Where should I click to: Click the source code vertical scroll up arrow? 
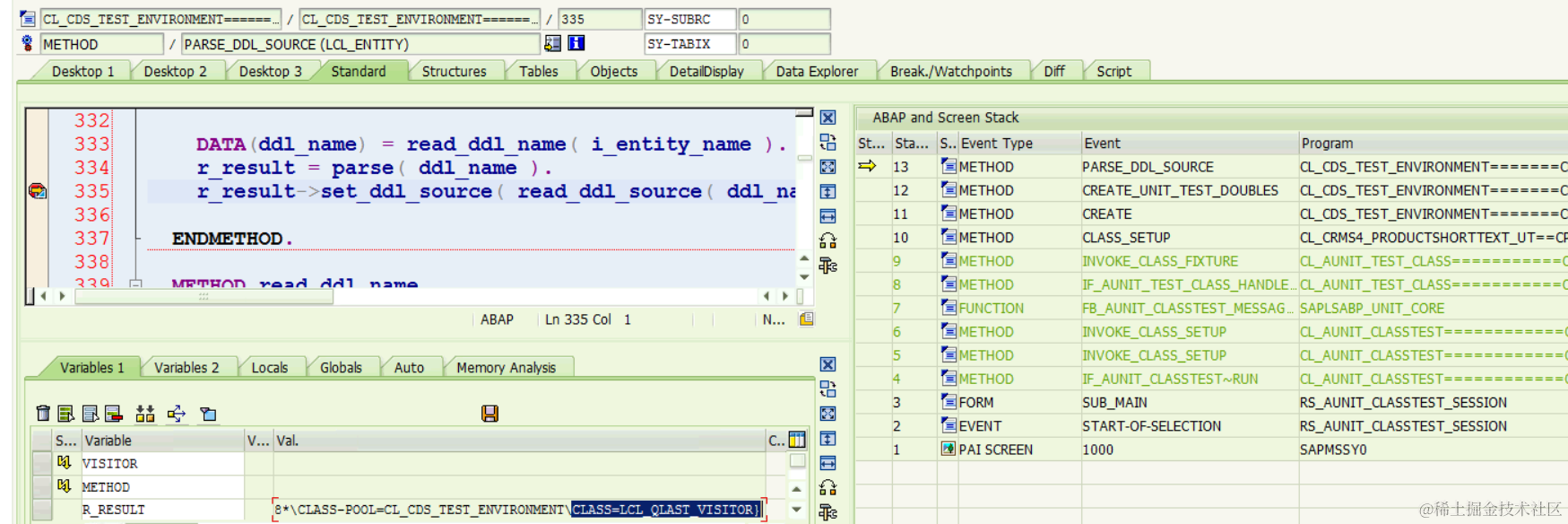pos(804,258)
